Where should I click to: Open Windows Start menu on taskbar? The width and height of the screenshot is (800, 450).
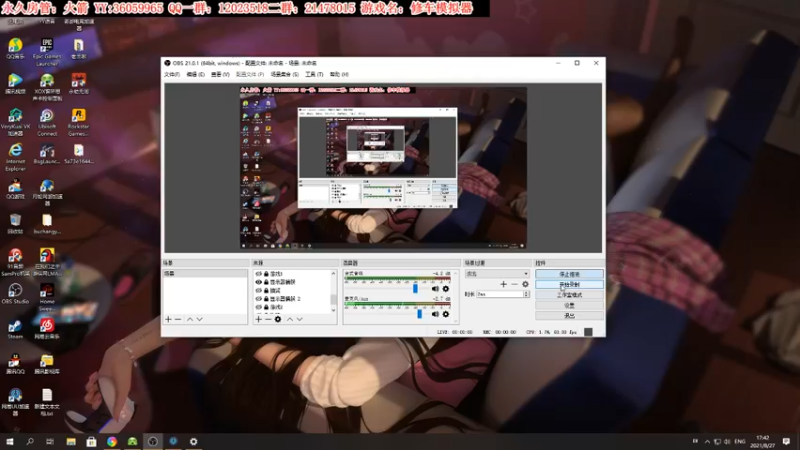pyautogui.click(x=10, y=441)
